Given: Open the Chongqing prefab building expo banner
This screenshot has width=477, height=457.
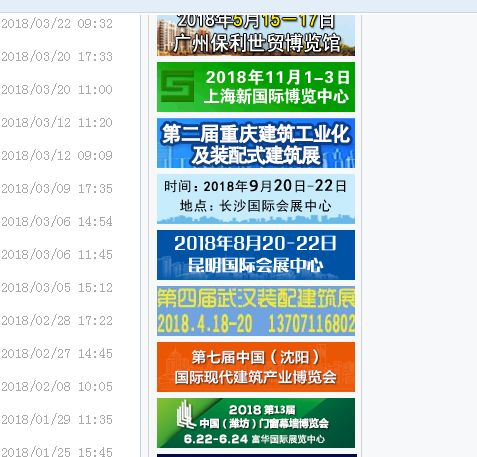Looking at the screenshot, I should coord(256,143).
